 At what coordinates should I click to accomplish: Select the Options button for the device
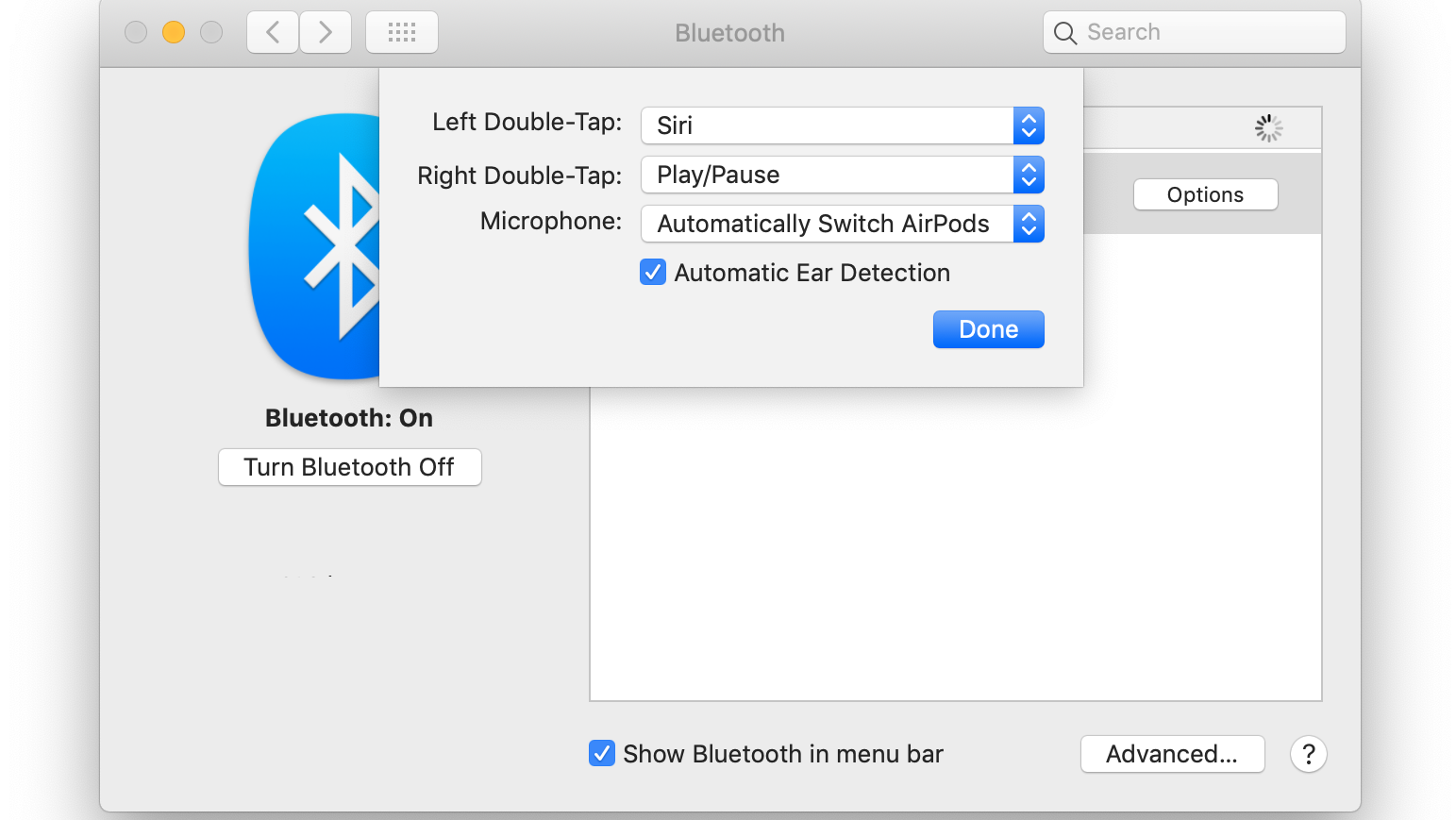1205,194
